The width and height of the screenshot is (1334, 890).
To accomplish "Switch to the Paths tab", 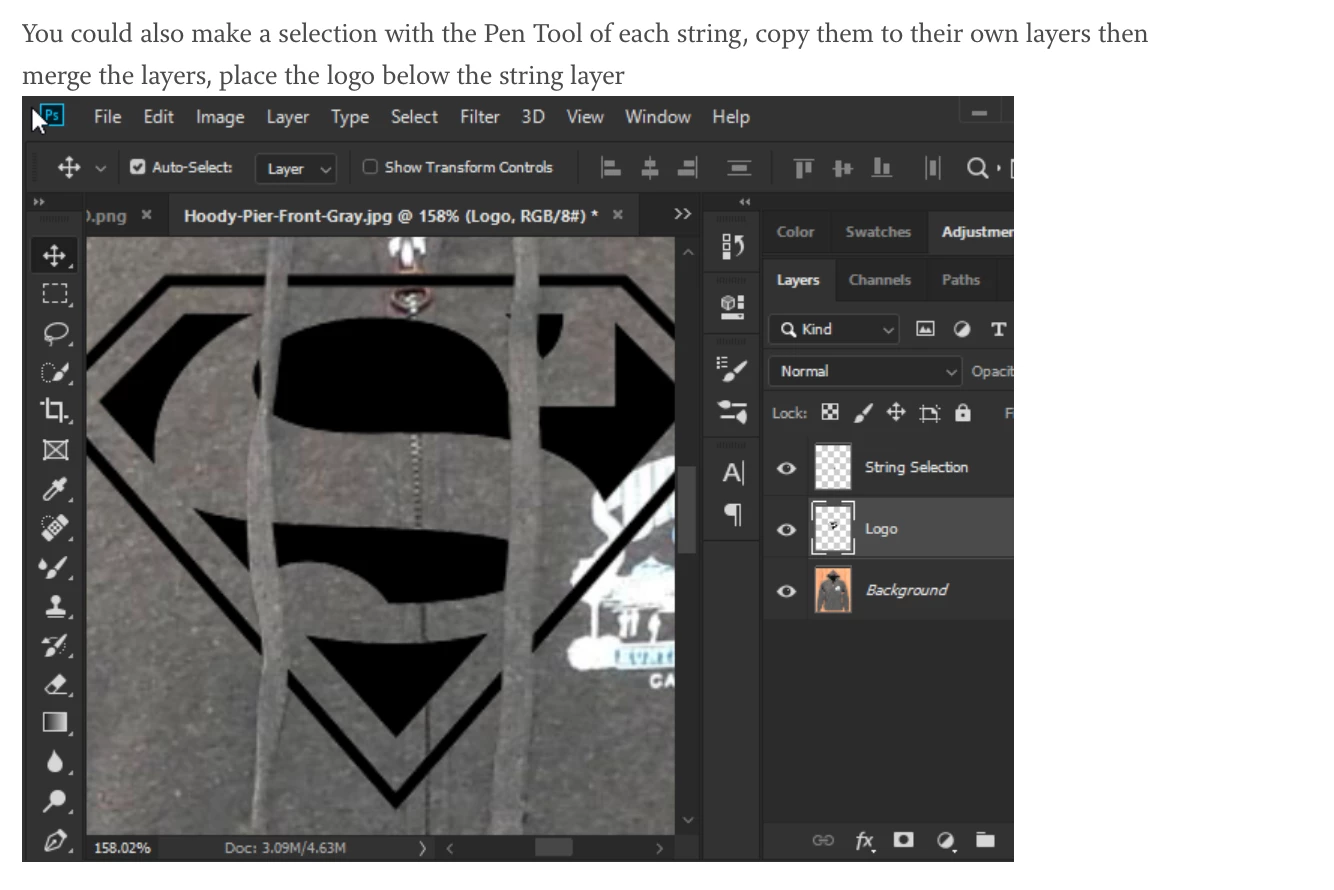I will 960,280.
